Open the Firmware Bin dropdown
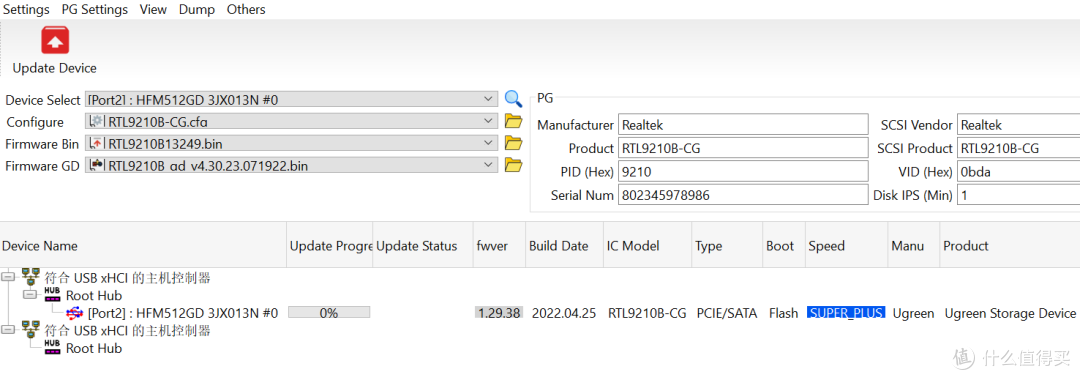 click(x=291, y=144)
